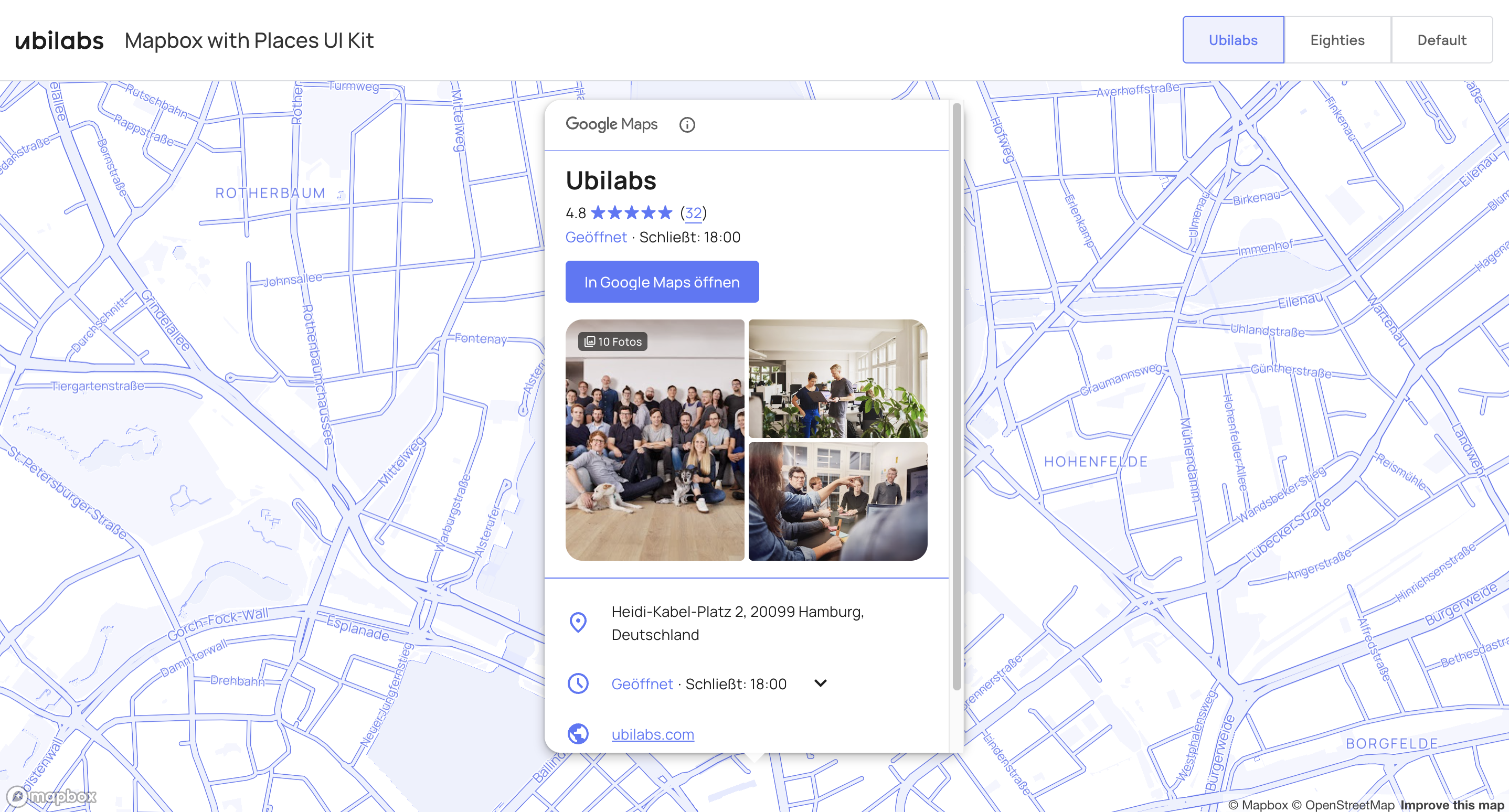Click the globe icon next to ubilabs.com

coord(578,733)
